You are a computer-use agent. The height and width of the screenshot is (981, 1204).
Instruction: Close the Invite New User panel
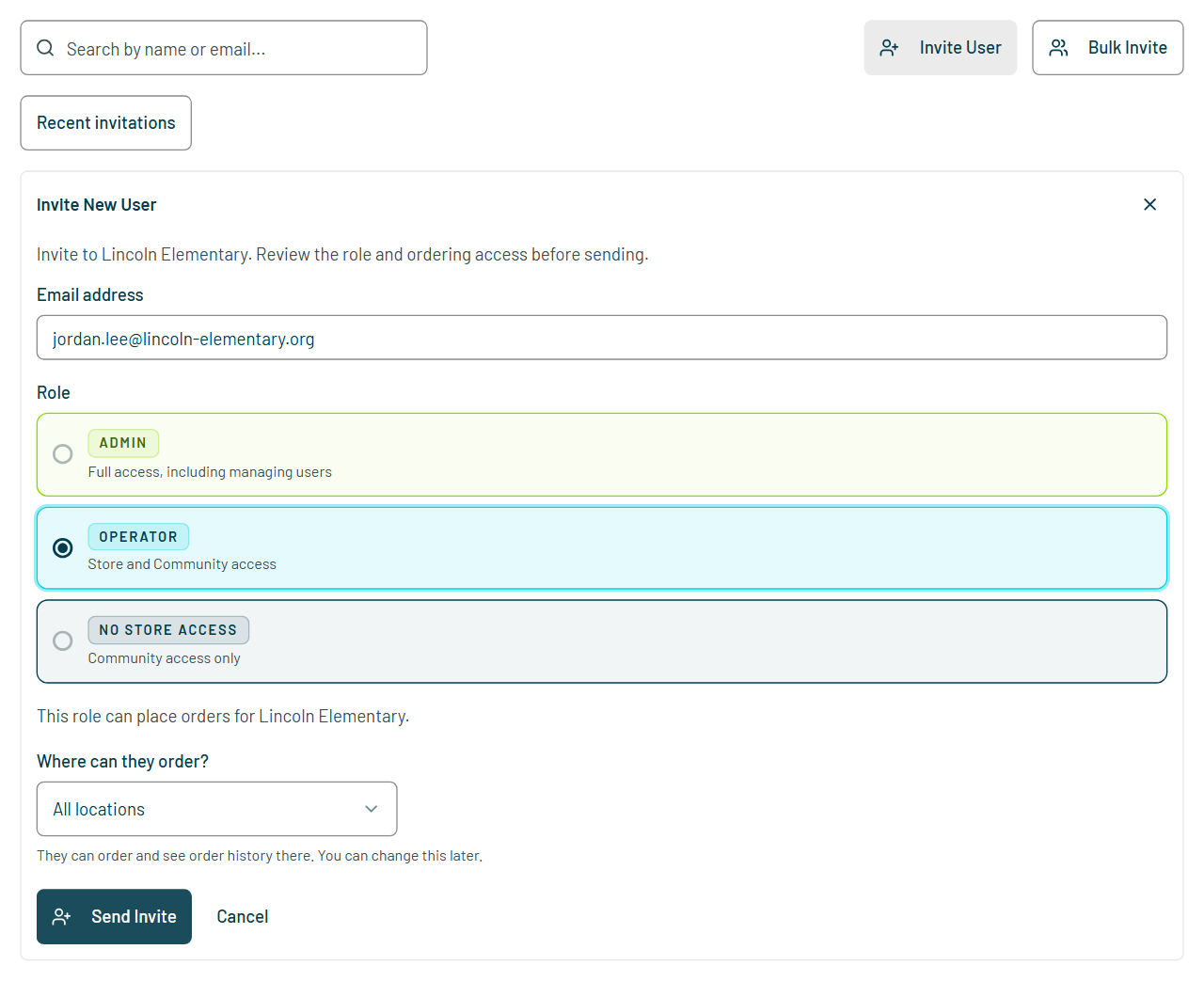(1149, 204)
